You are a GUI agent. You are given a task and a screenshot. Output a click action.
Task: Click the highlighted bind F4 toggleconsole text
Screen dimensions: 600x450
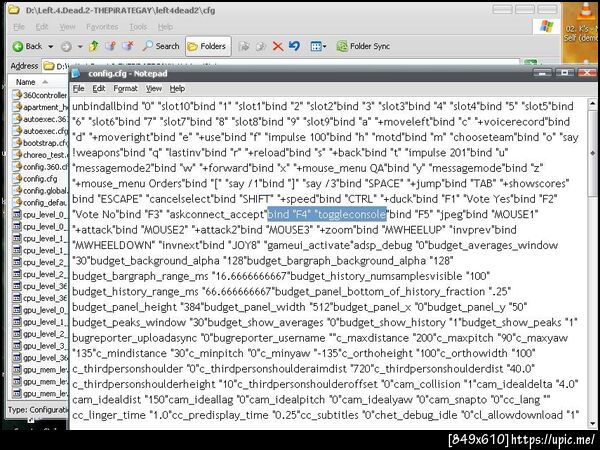click(326, 214)
